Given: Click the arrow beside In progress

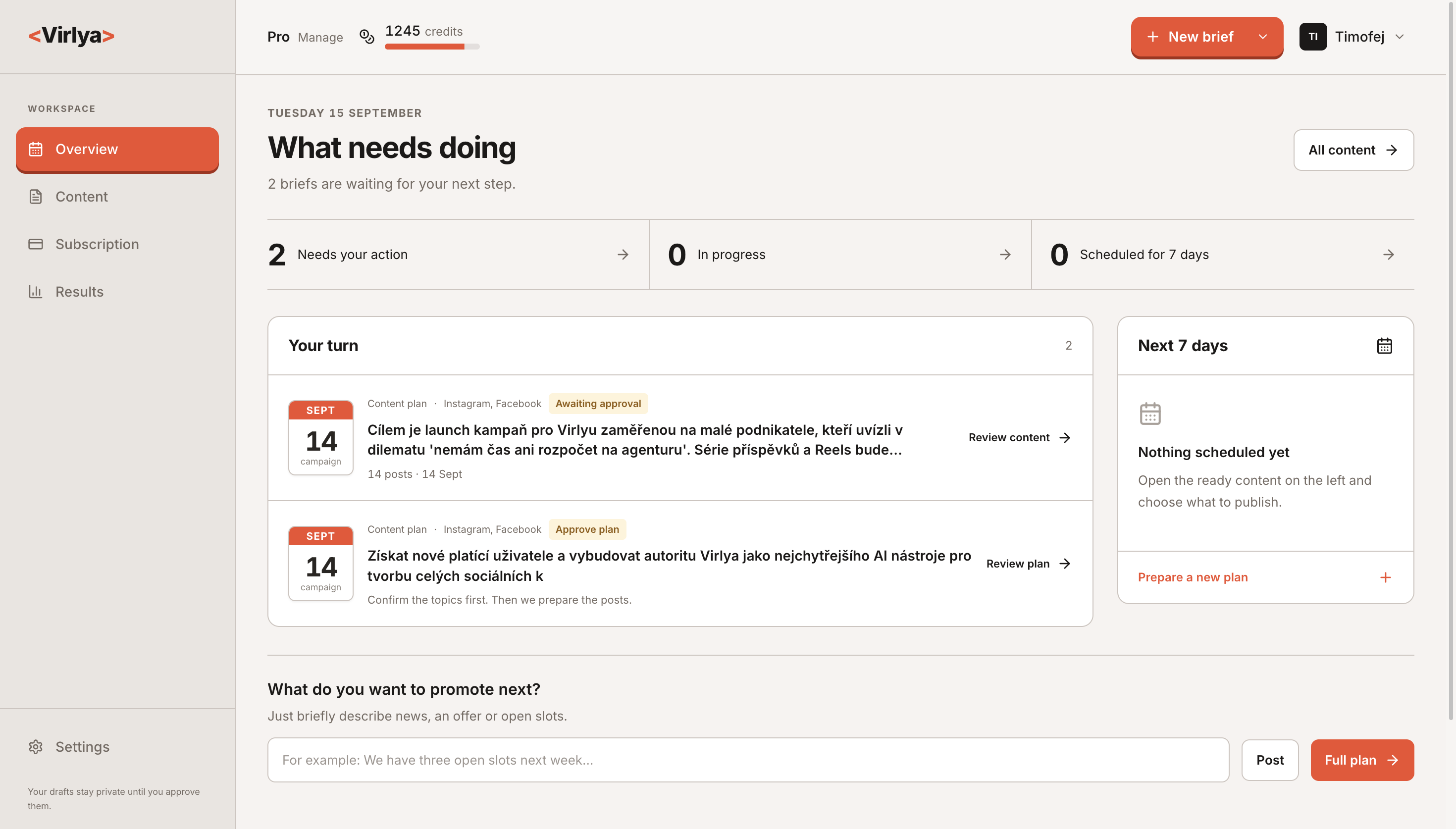Looking at the screenshot, I should click(x=1005, y=255).
